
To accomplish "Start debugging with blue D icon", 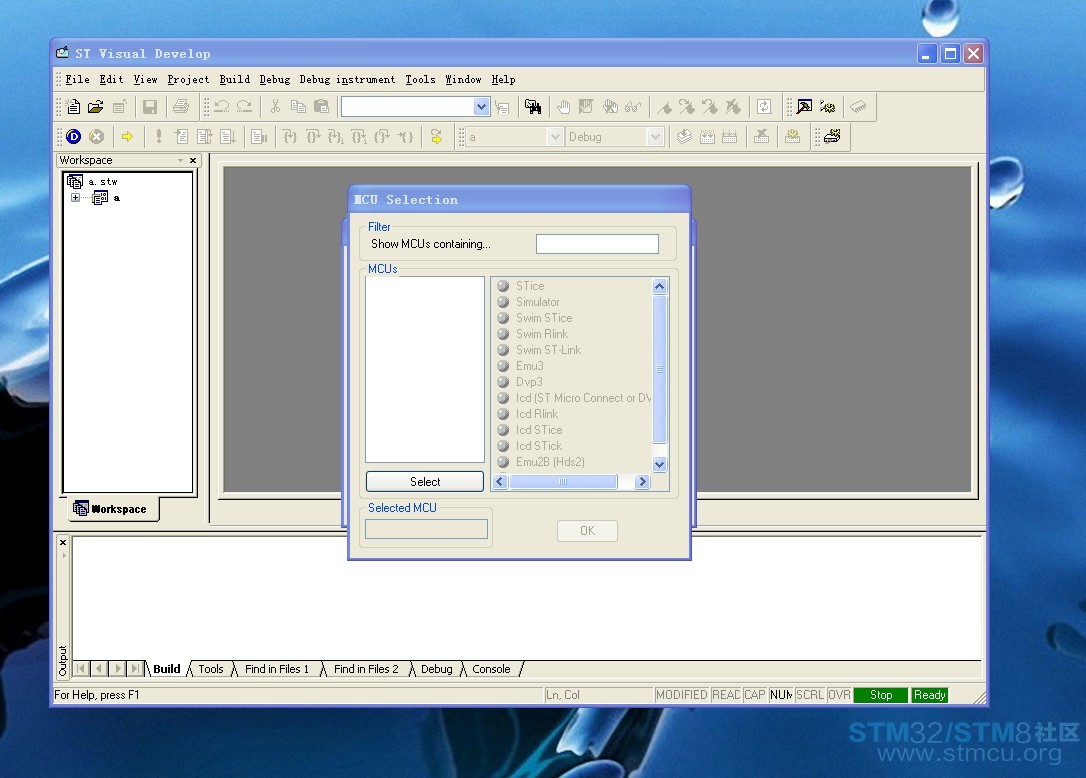I will [x=73, y=136].
